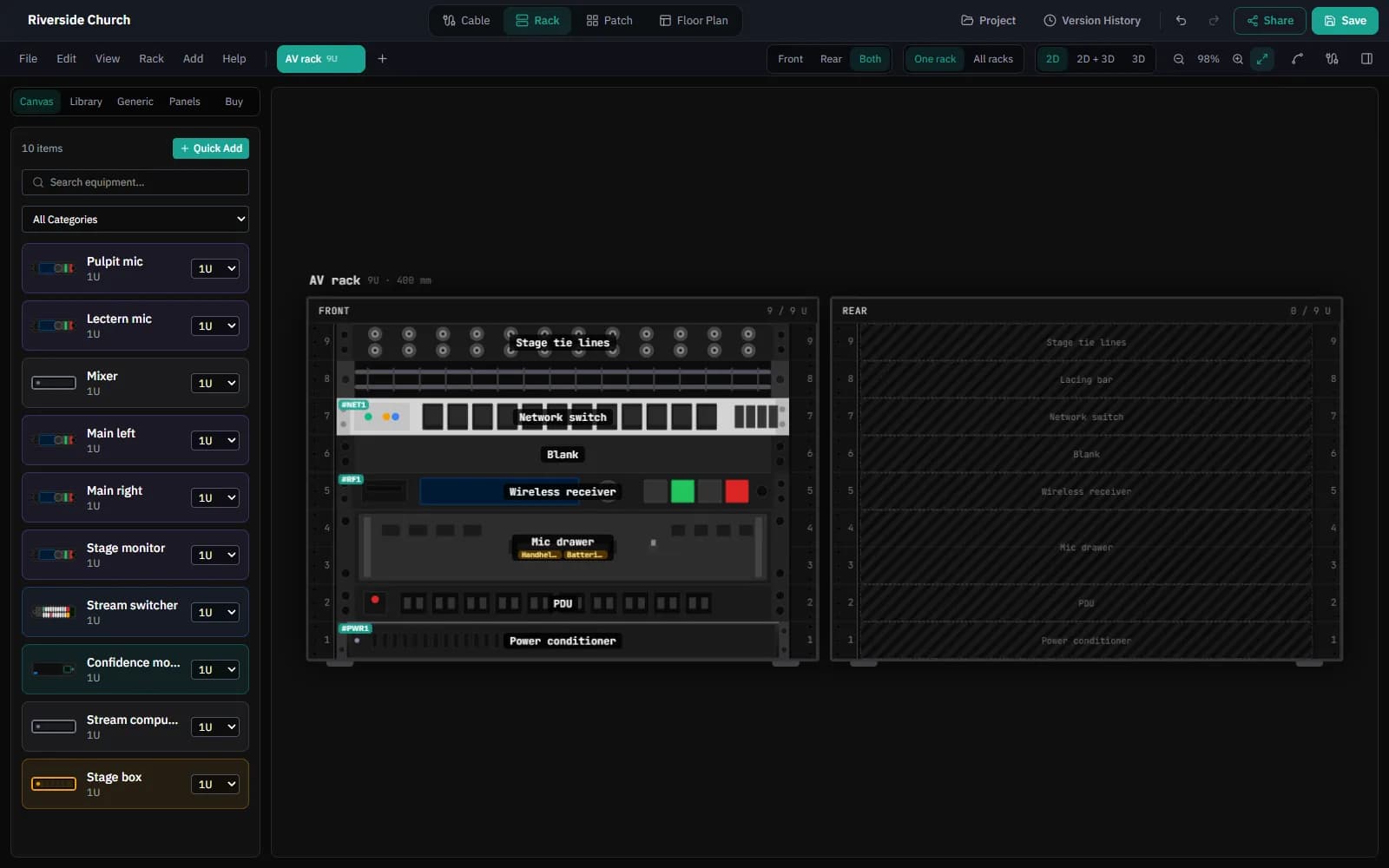Image resolution: width=1389 pixels, height=868 pixels.
Task: Click the Save button
Action: click(x=1345, y=21)
